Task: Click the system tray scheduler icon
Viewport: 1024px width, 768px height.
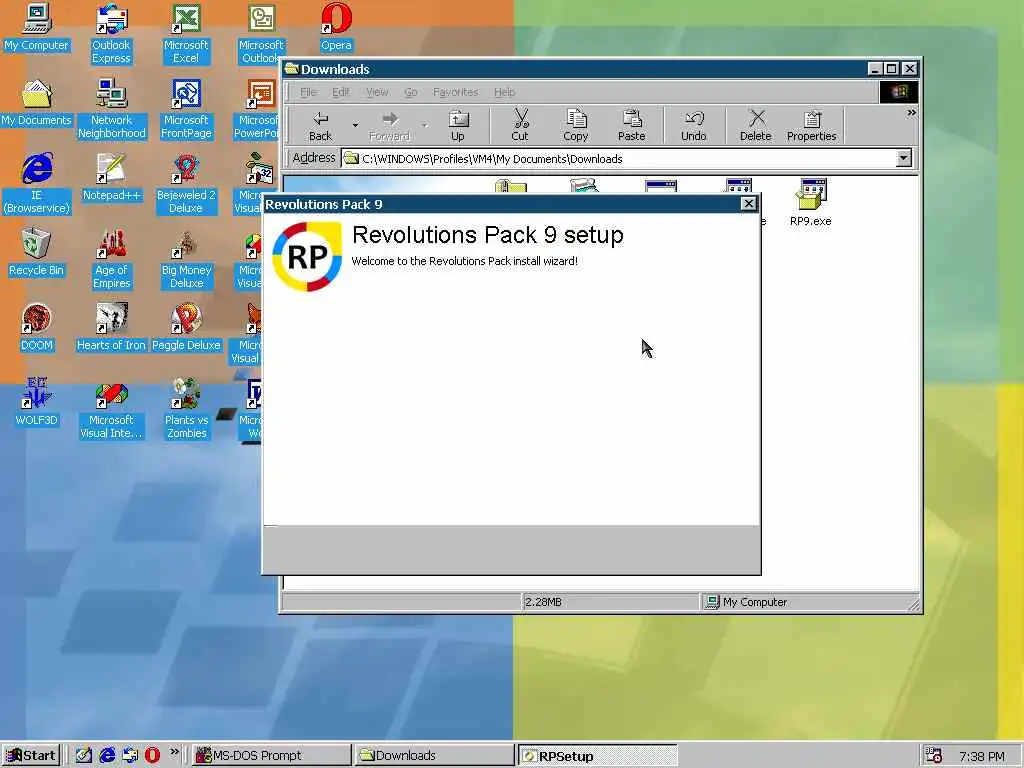Action: (934, 756)
